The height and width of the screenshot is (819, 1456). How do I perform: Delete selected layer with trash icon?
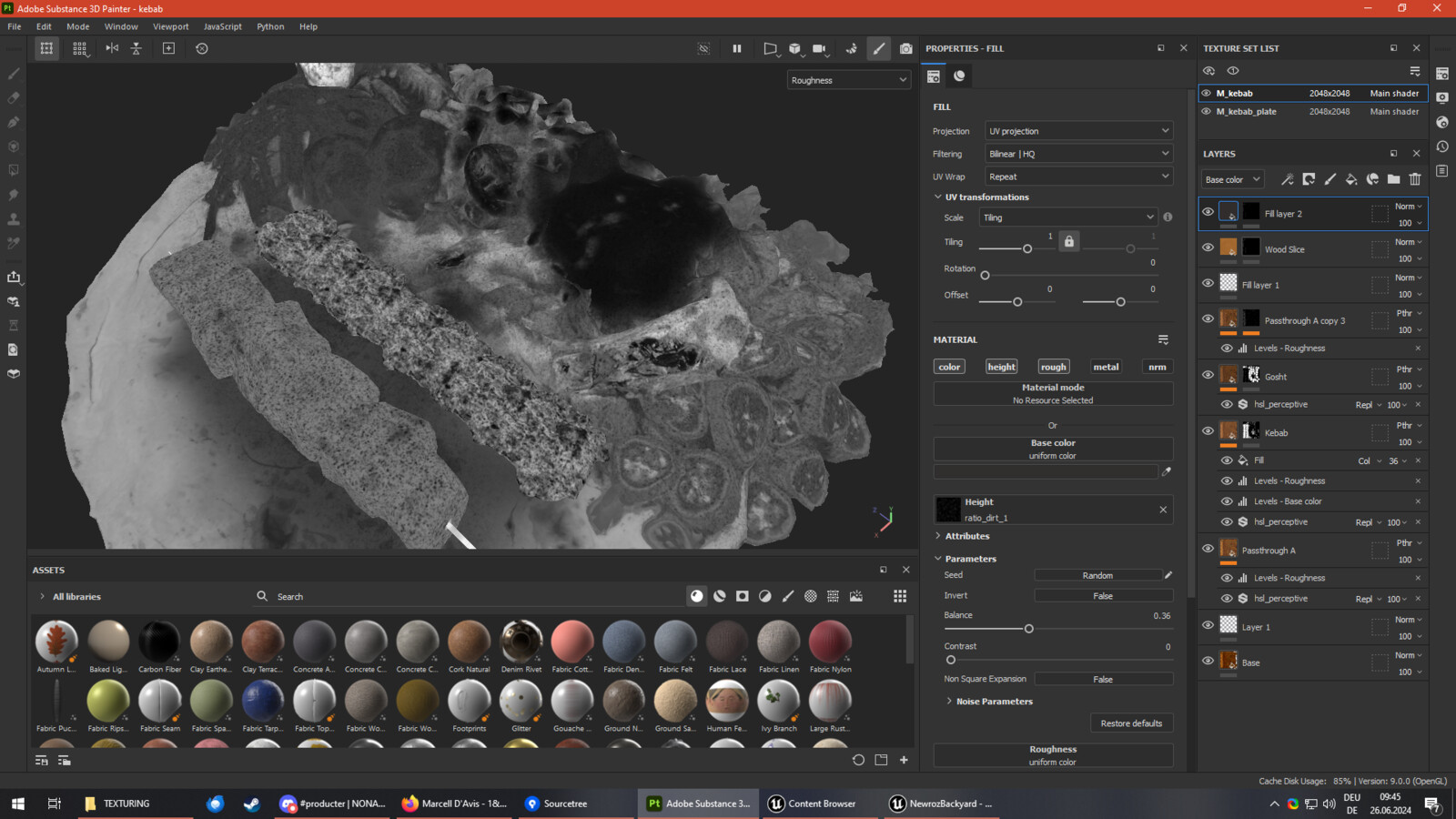(x=1415, y=179)
